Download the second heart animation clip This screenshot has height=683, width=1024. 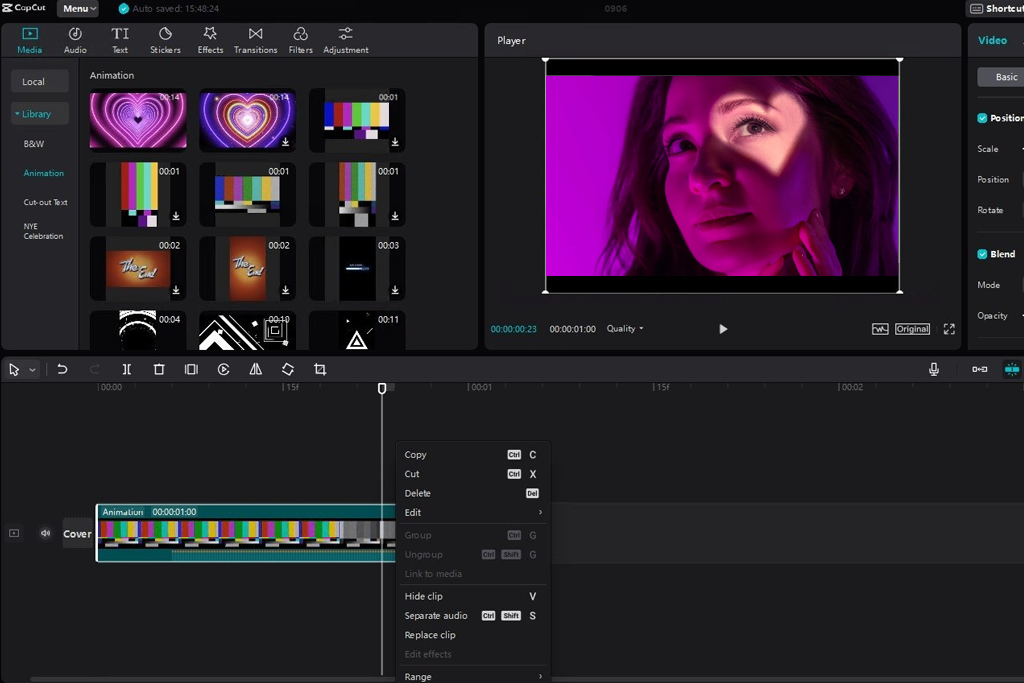coord(285,142)
